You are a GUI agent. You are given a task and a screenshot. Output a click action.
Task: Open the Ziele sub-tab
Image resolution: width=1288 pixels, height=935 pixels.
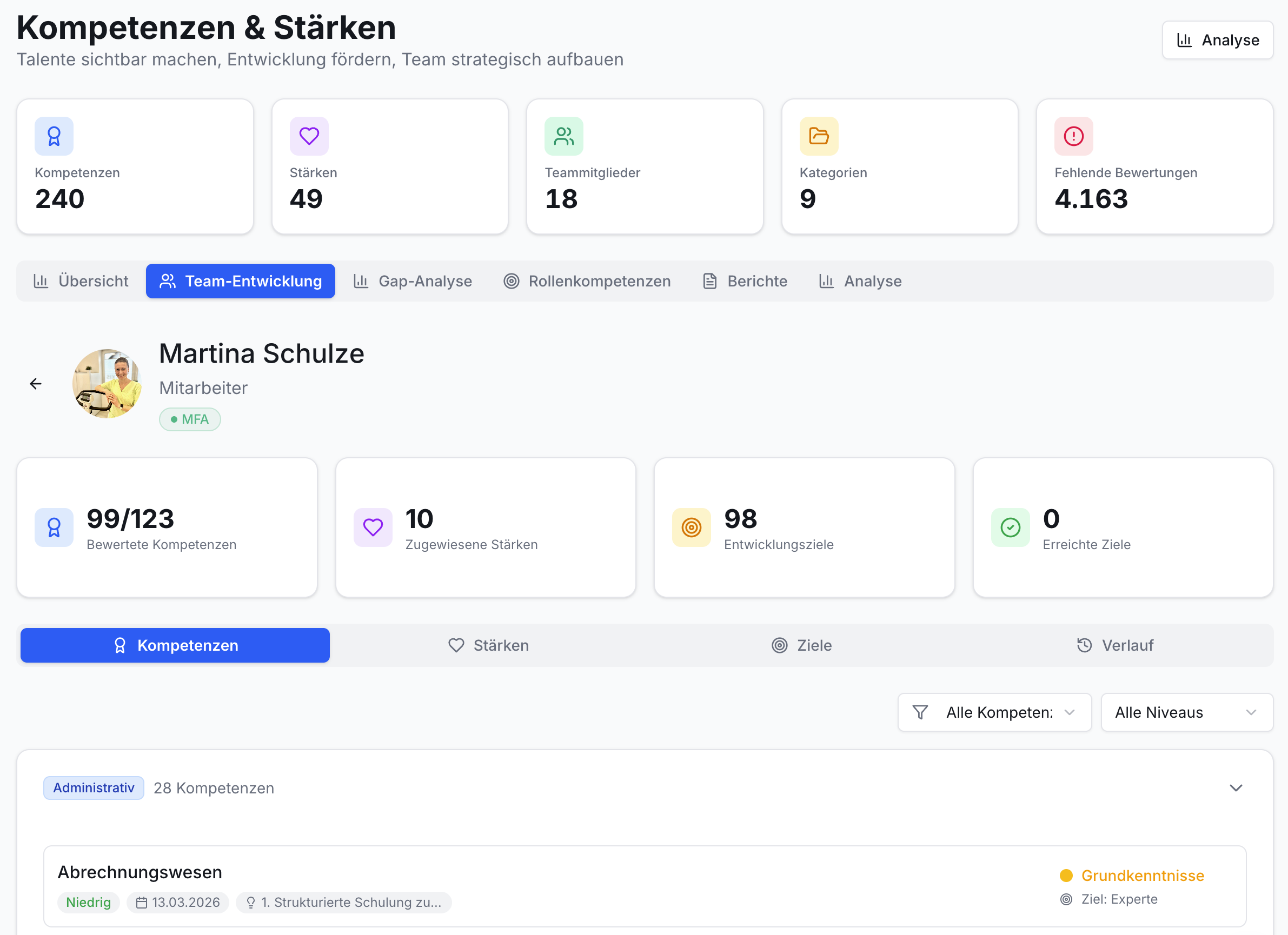click(x=801, y=645)
